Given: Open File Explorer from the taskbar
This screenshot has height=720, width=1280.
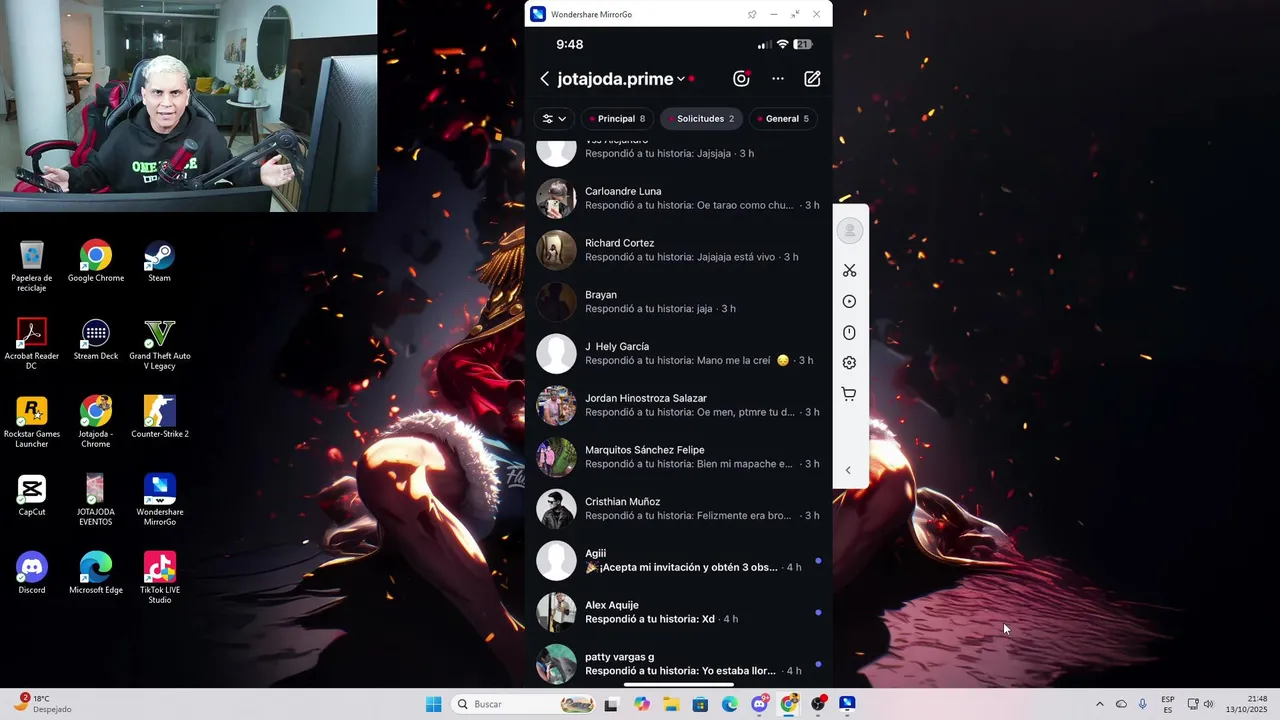Looking at the screenshot, I should coord(671,704).
